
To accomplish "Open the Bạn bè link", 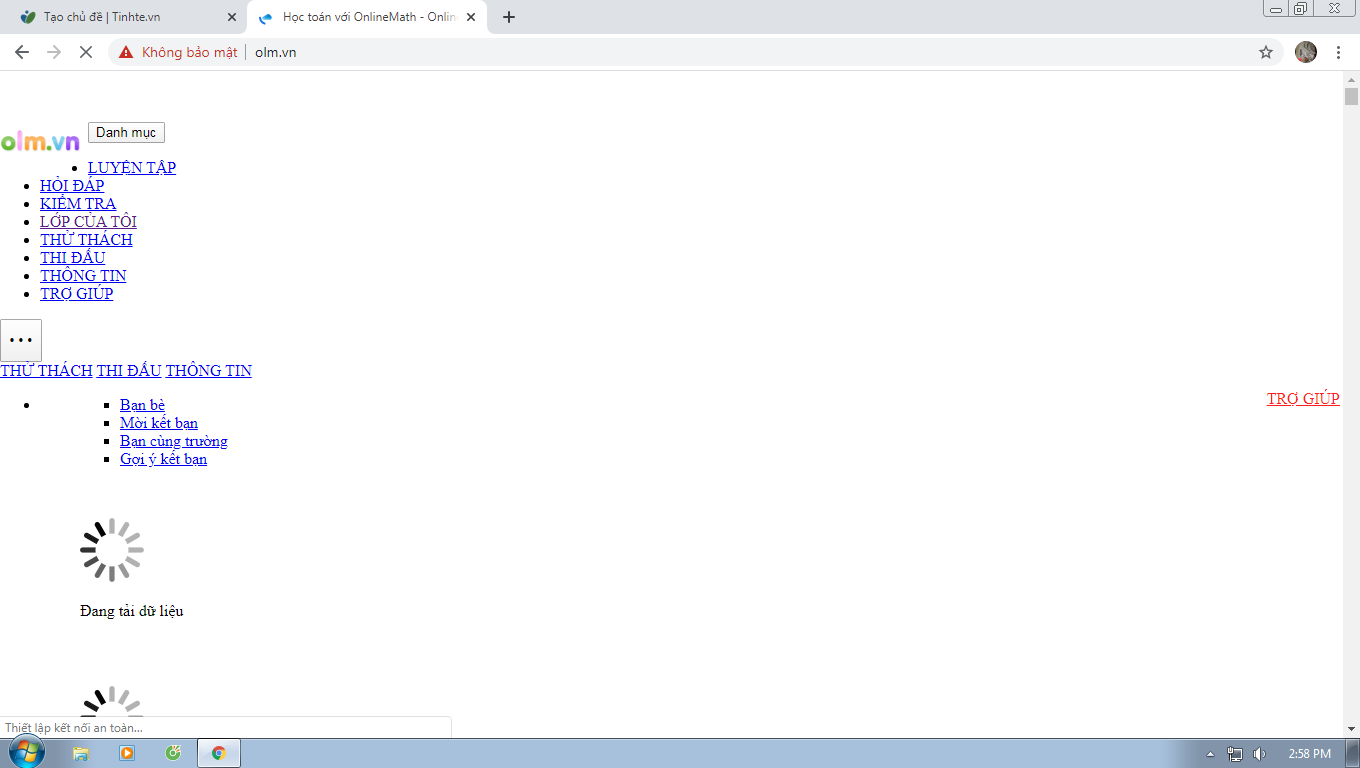I will click(x=142, y=405).
